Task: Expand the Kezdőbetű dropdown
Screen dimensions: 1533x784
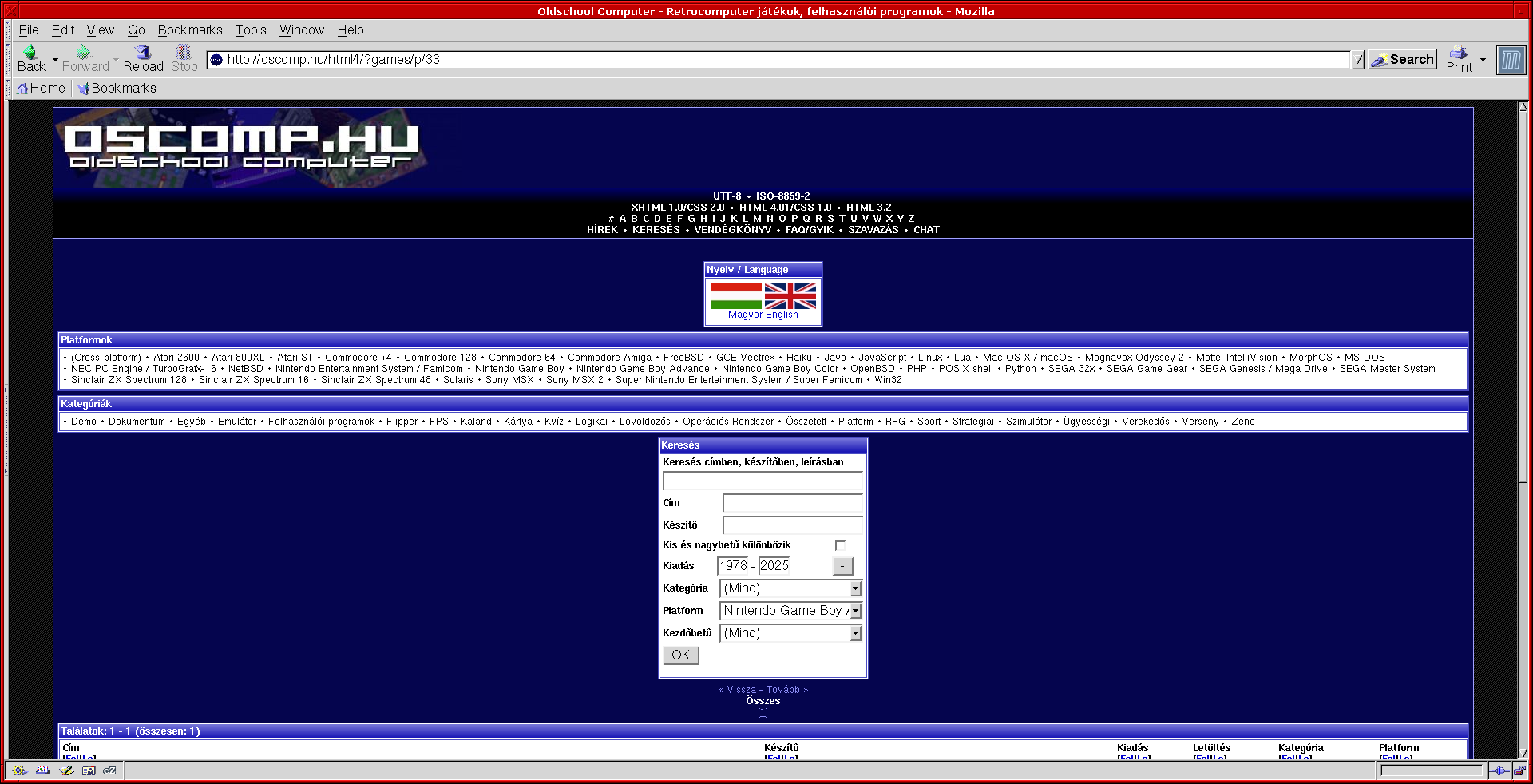Action: point(855,633)
